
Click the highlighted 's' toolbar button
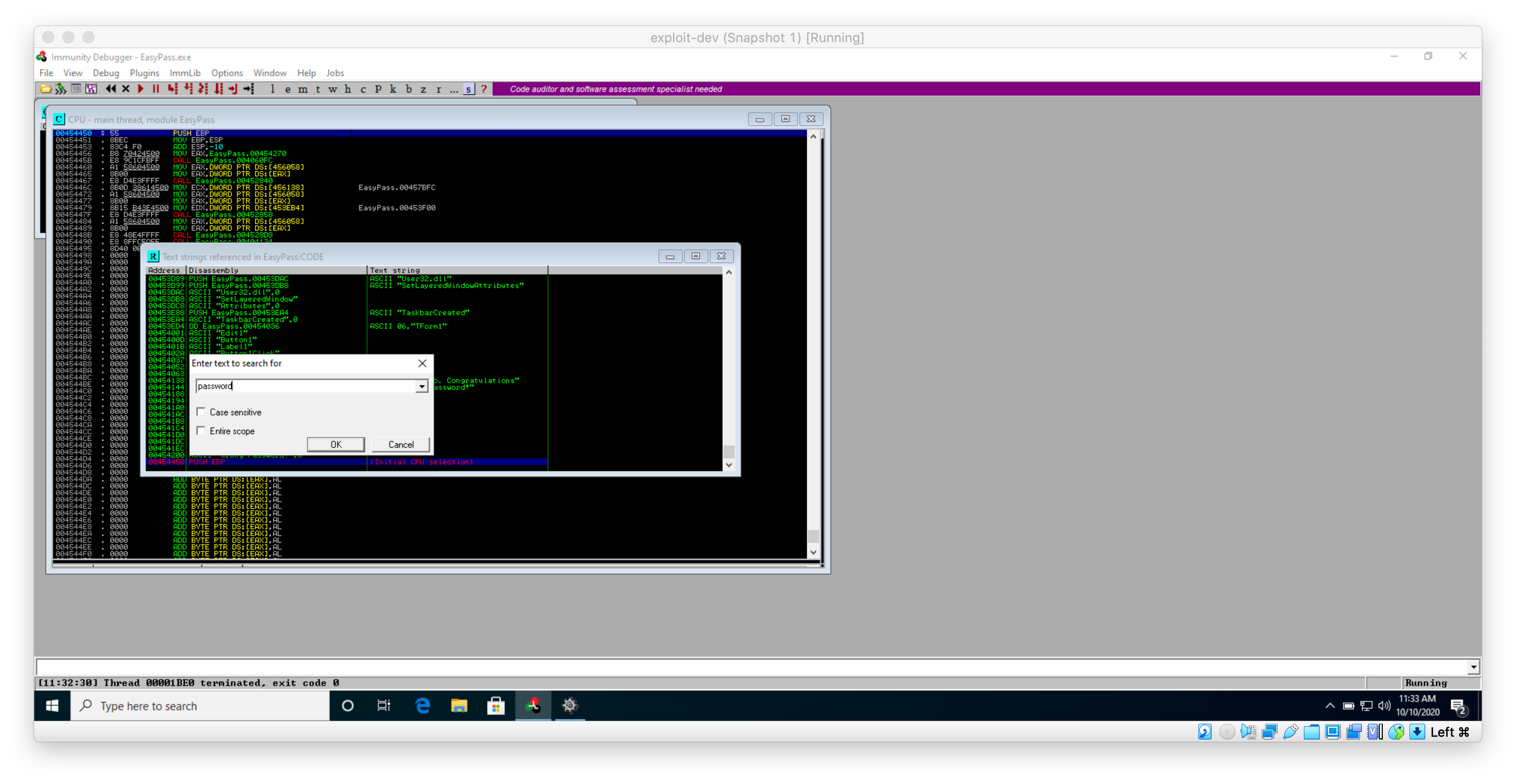(468, 89)
